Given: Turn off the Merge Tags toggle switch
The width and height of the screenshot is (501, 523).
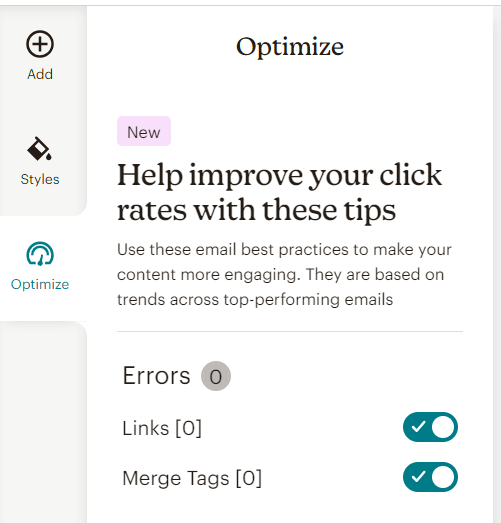Looking at the screenshot, I should (x=430, y=477).
